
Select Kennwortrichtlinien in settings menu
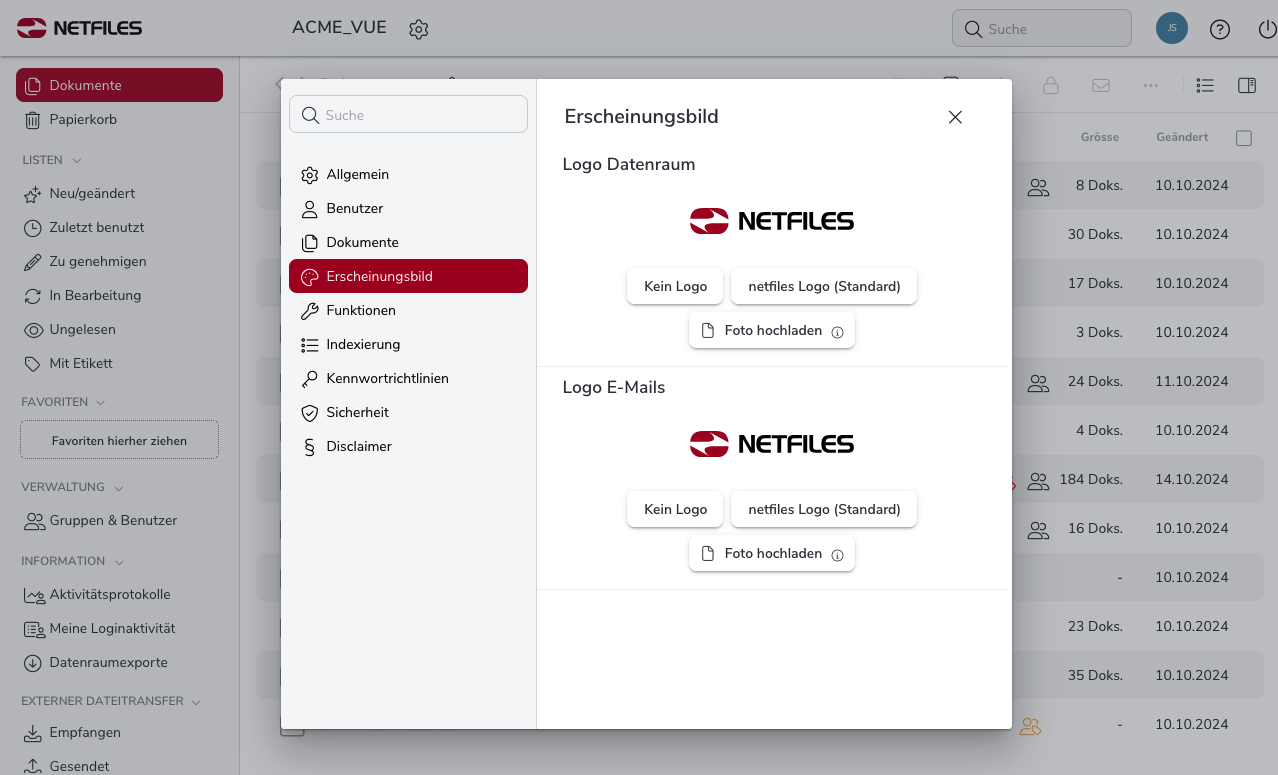point(387,378)
